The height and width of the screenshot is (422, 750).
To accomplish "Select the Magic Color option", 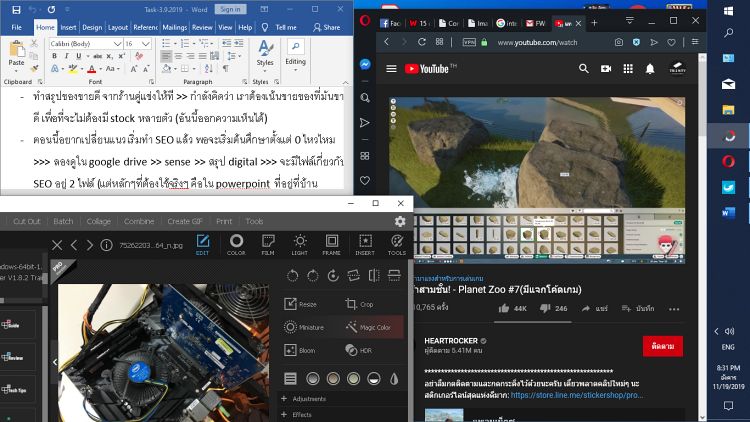I will 368,327.
